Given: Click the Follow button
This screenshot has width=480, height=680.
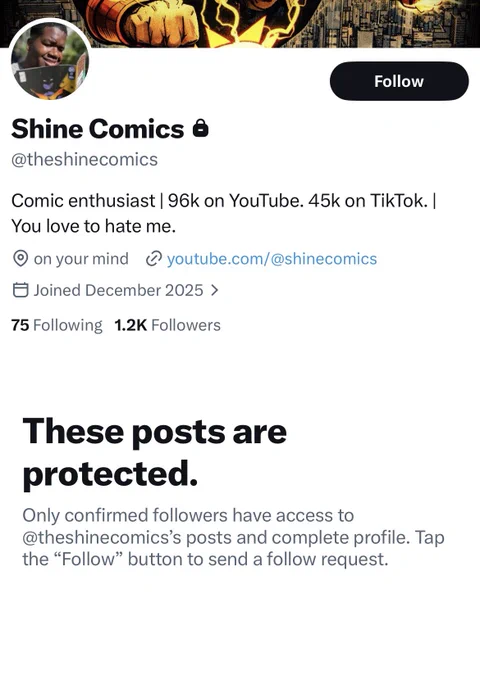Looking at the screenshot, I should (399, 81).
